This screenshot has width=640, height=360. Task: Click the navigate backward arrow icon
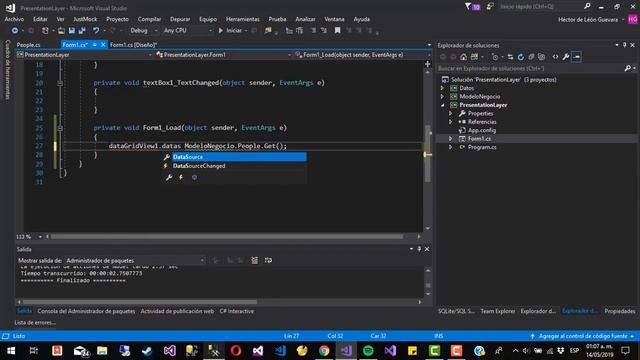pyautogui.click(x=14, y=31)
